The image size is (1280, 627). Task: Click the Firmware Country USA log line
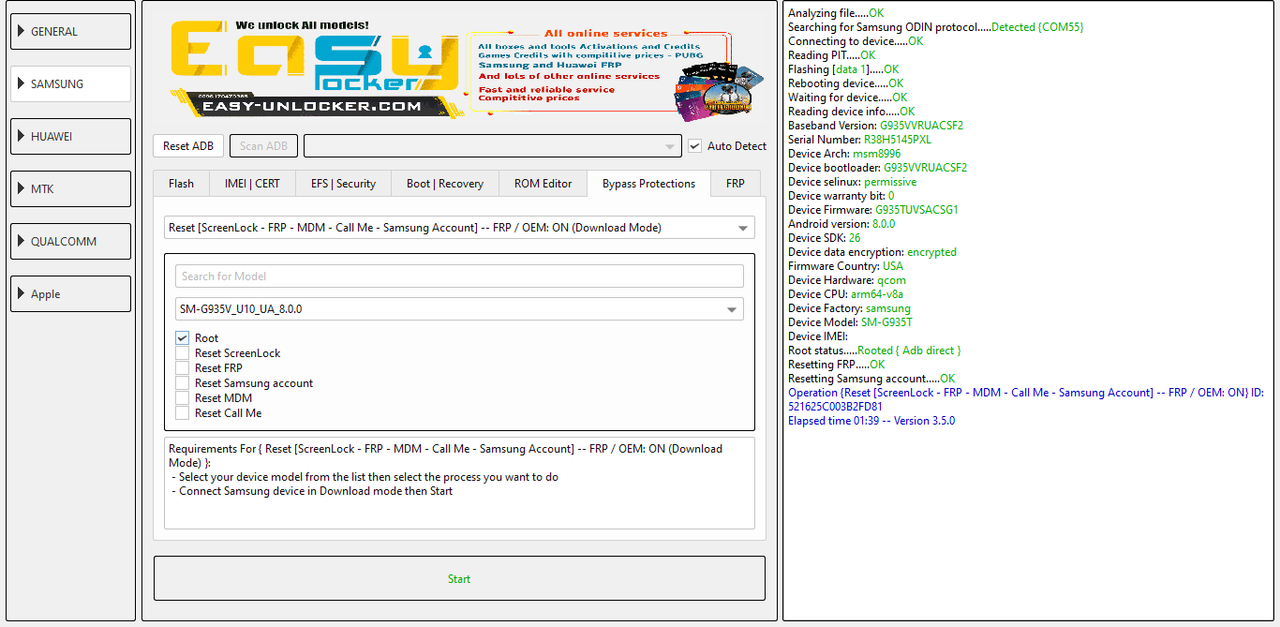pyautogui.click(x=845, y=267)
